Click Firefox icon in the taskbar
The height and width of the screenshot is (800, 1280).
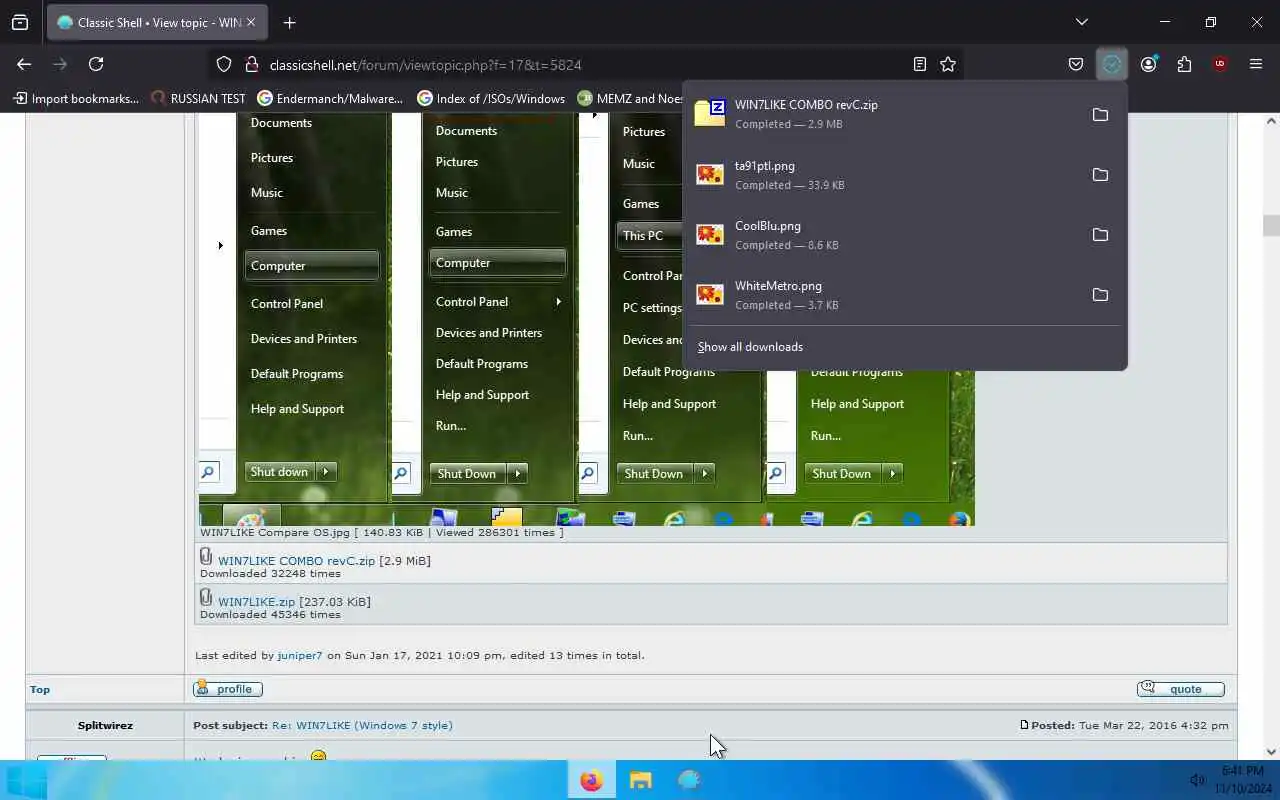point(592,780)
